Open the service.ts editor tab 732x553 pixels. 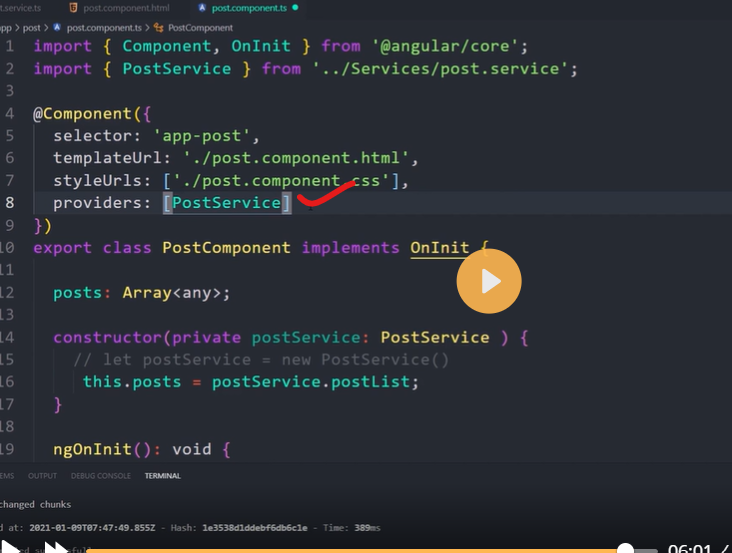coord(20,8)
